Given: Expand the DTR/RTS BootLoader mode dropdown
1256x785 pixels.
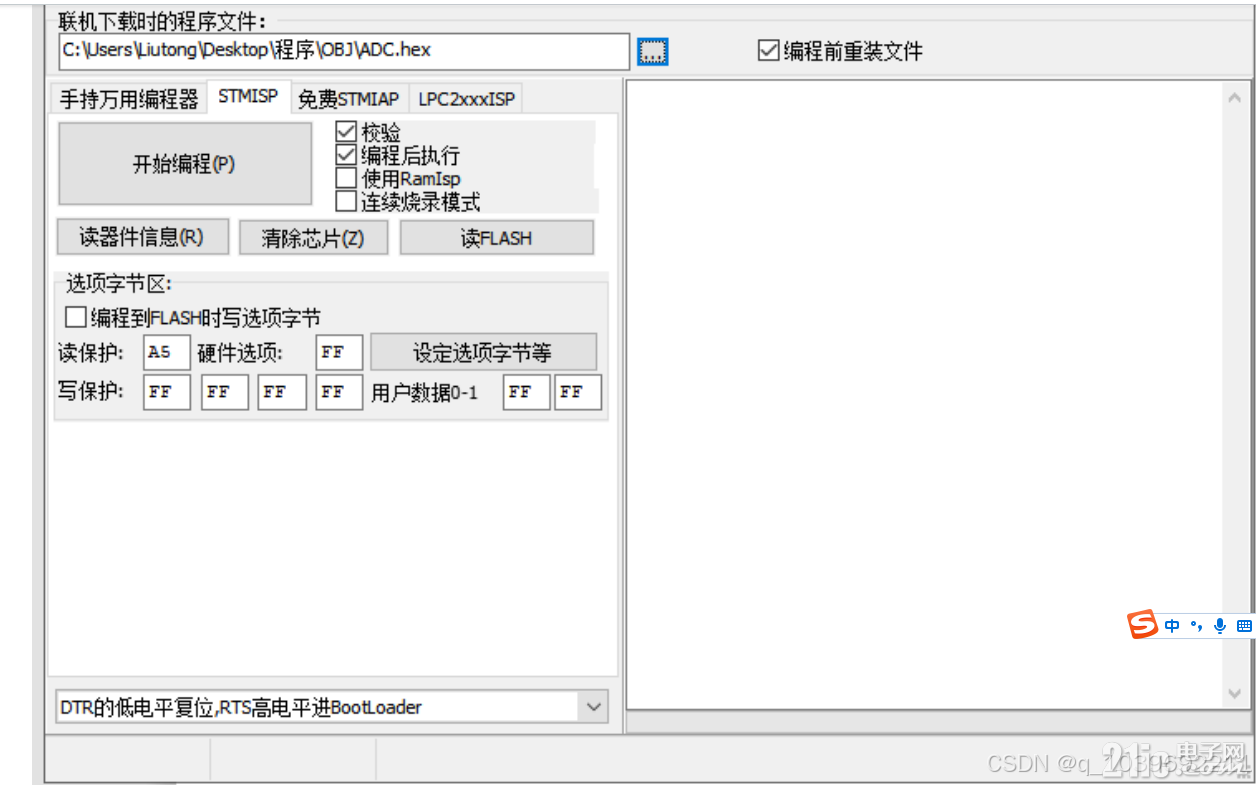Looking at the screenshot, I should pos(593,707).
